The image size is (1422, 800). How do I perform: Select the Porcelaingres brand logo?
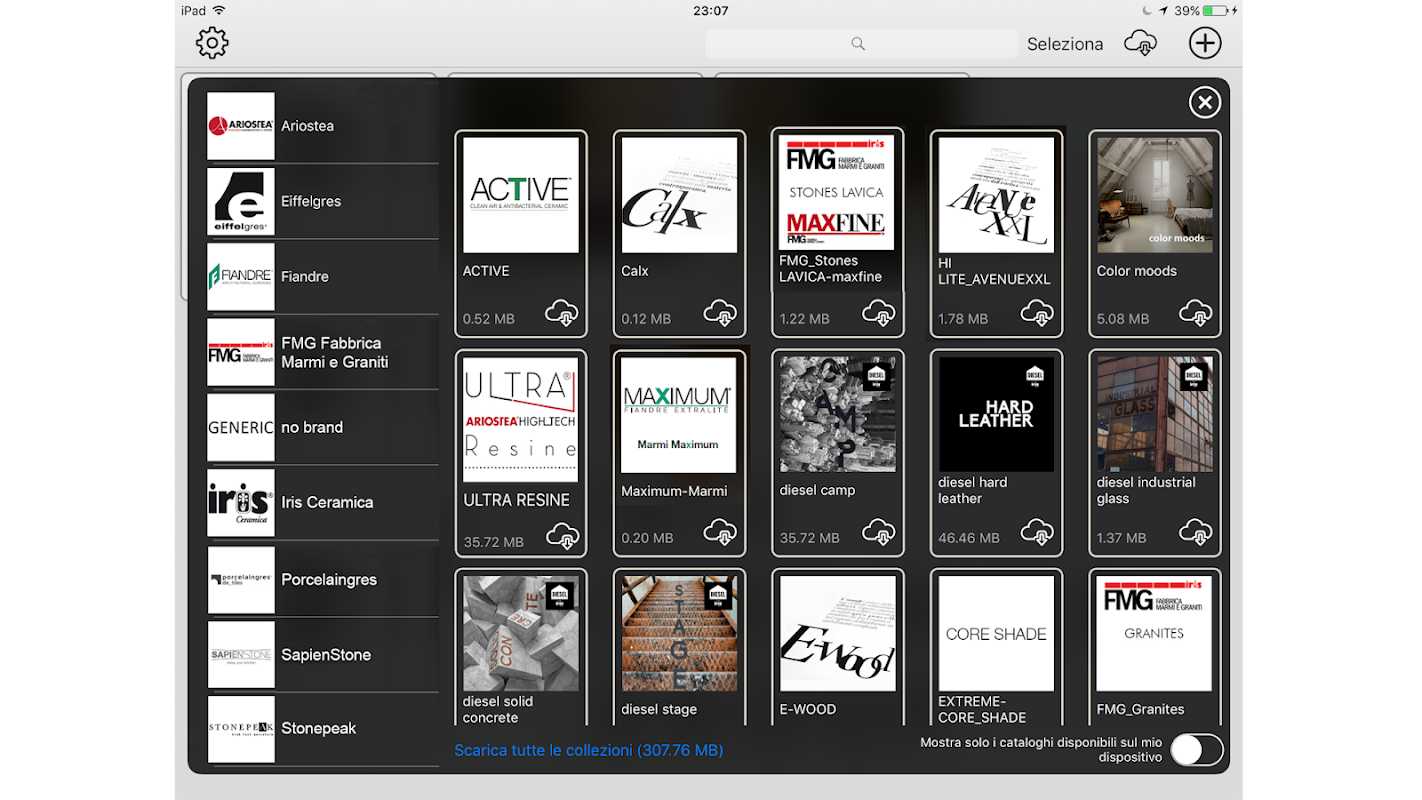point(241,580)
